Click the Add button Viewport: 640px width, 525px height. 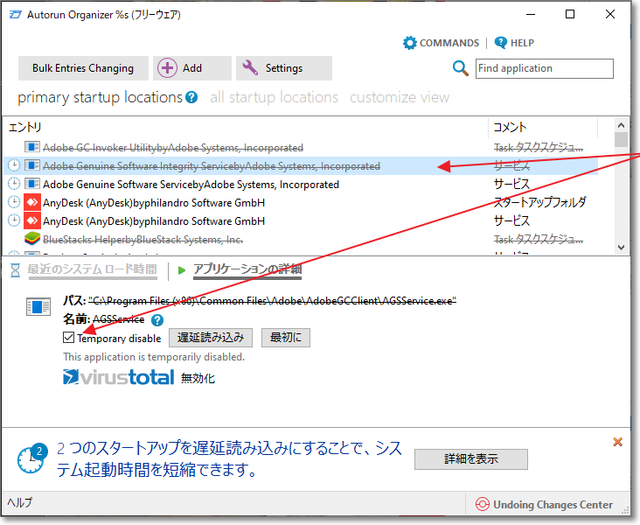point(179,68)
